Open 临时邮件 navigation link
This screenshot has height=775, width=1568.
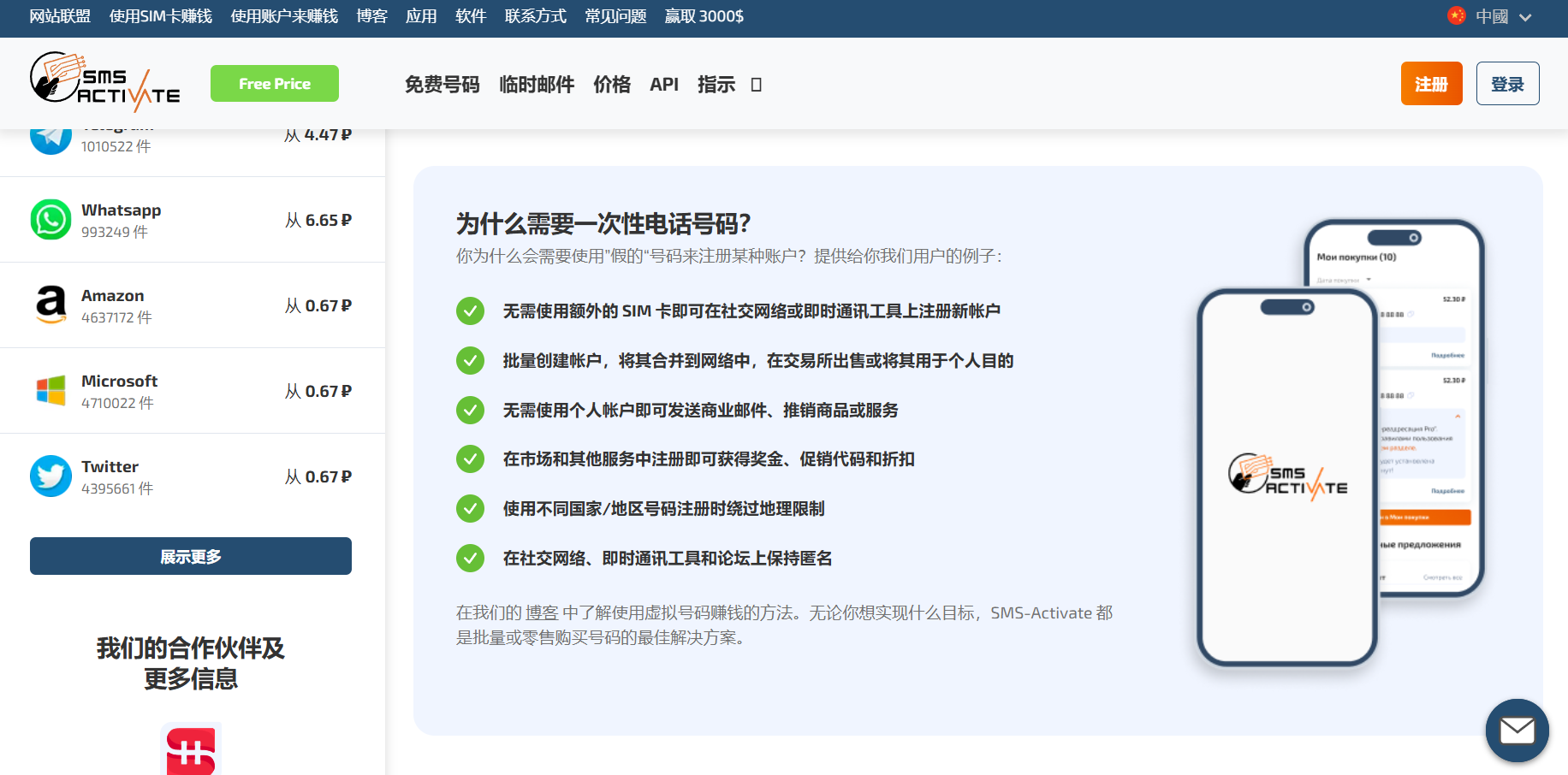tap(537, 85)
